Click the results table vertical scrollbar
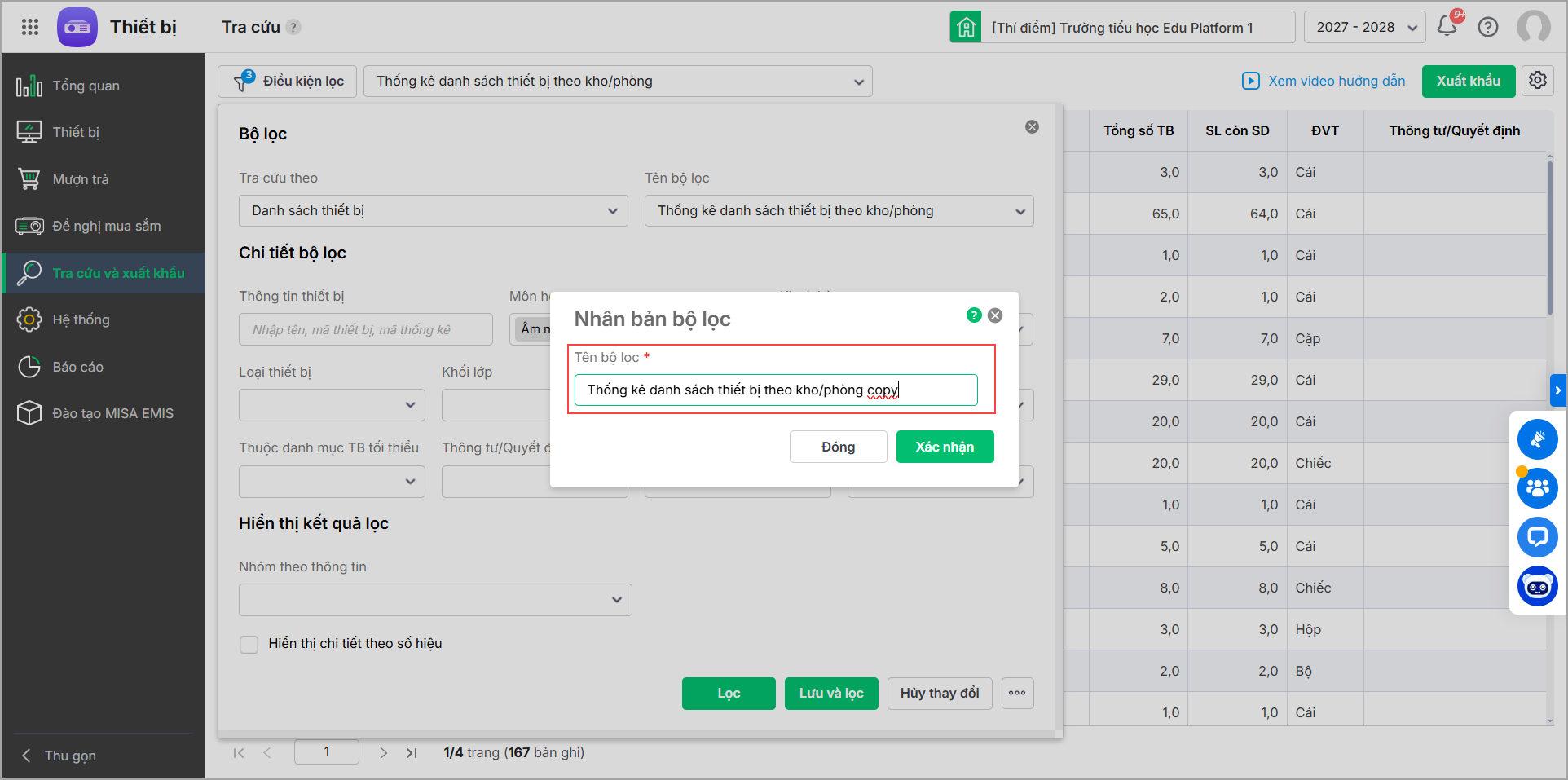 pyautogui.click(x=1549, y=236)
